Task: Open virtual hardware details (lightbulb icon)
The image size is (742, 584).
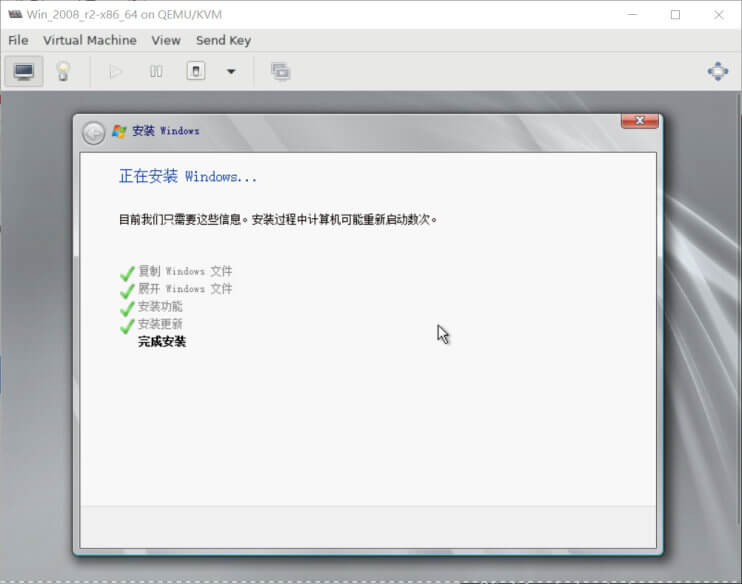Action: (63, 71)
